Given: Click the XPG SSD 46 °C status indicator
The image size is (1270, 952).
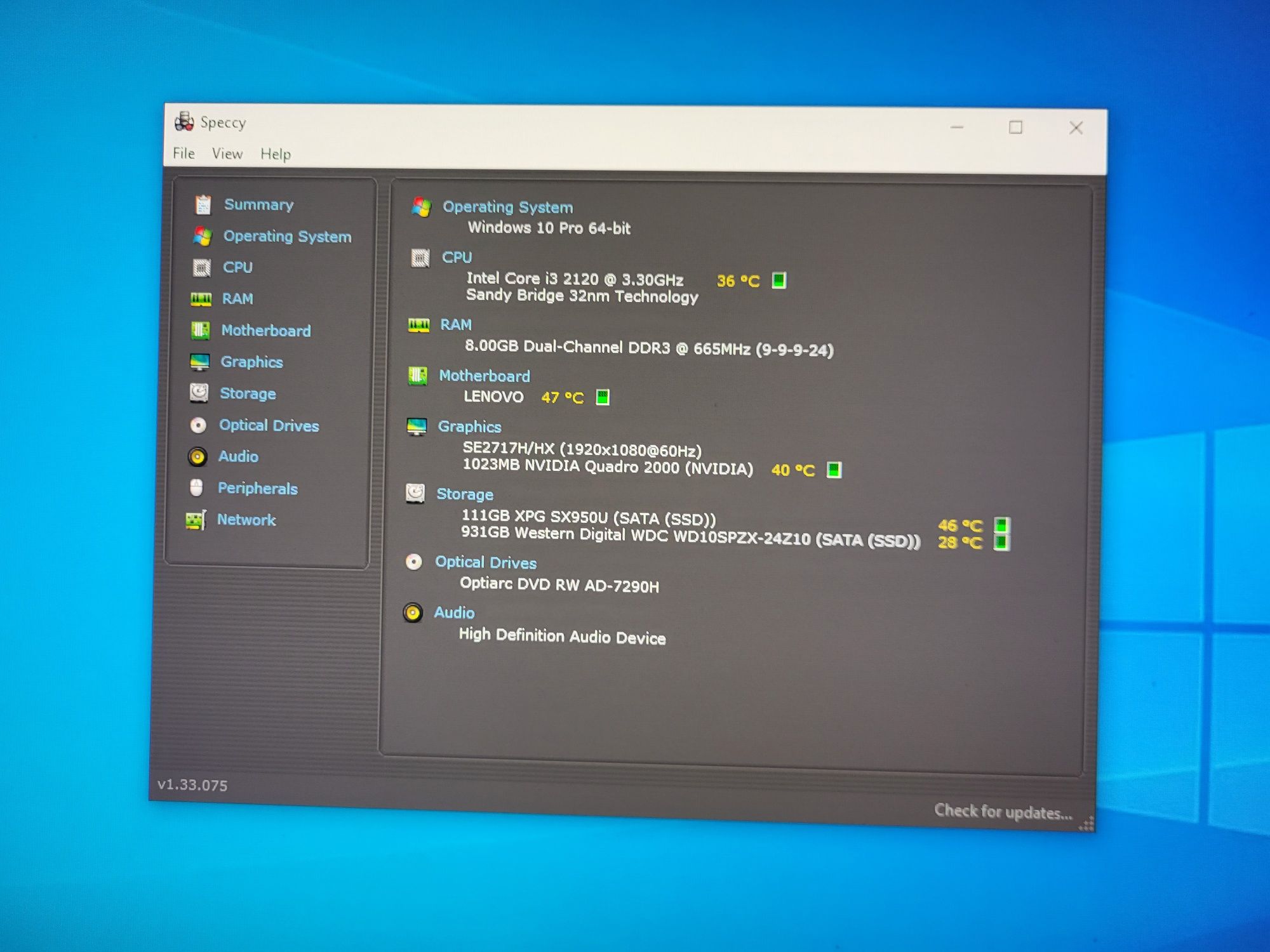Looking at the screenshot, I should click(x=1002, y=526).
